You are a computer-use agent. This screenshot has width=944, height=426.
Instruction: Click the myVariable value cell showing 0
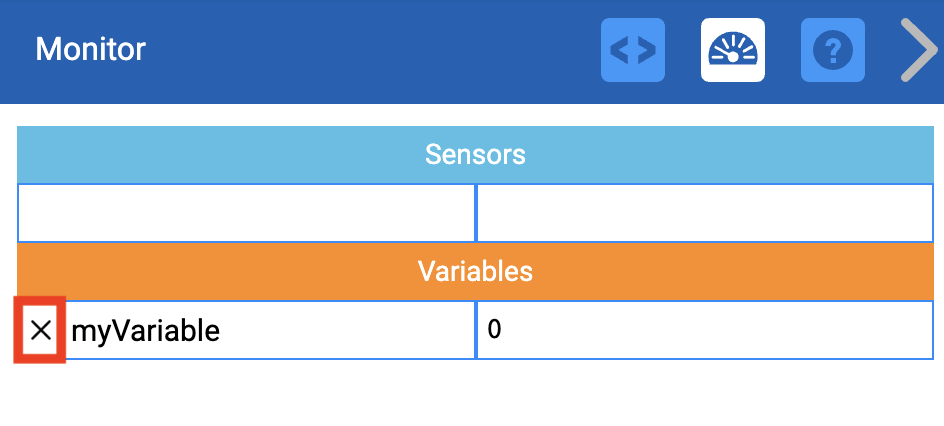[705, 330]
